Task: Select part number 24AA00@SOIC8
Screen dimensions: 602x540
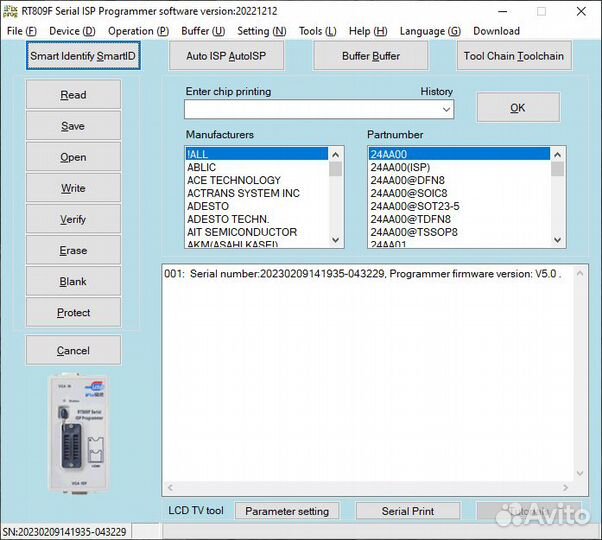Action: 459,193
